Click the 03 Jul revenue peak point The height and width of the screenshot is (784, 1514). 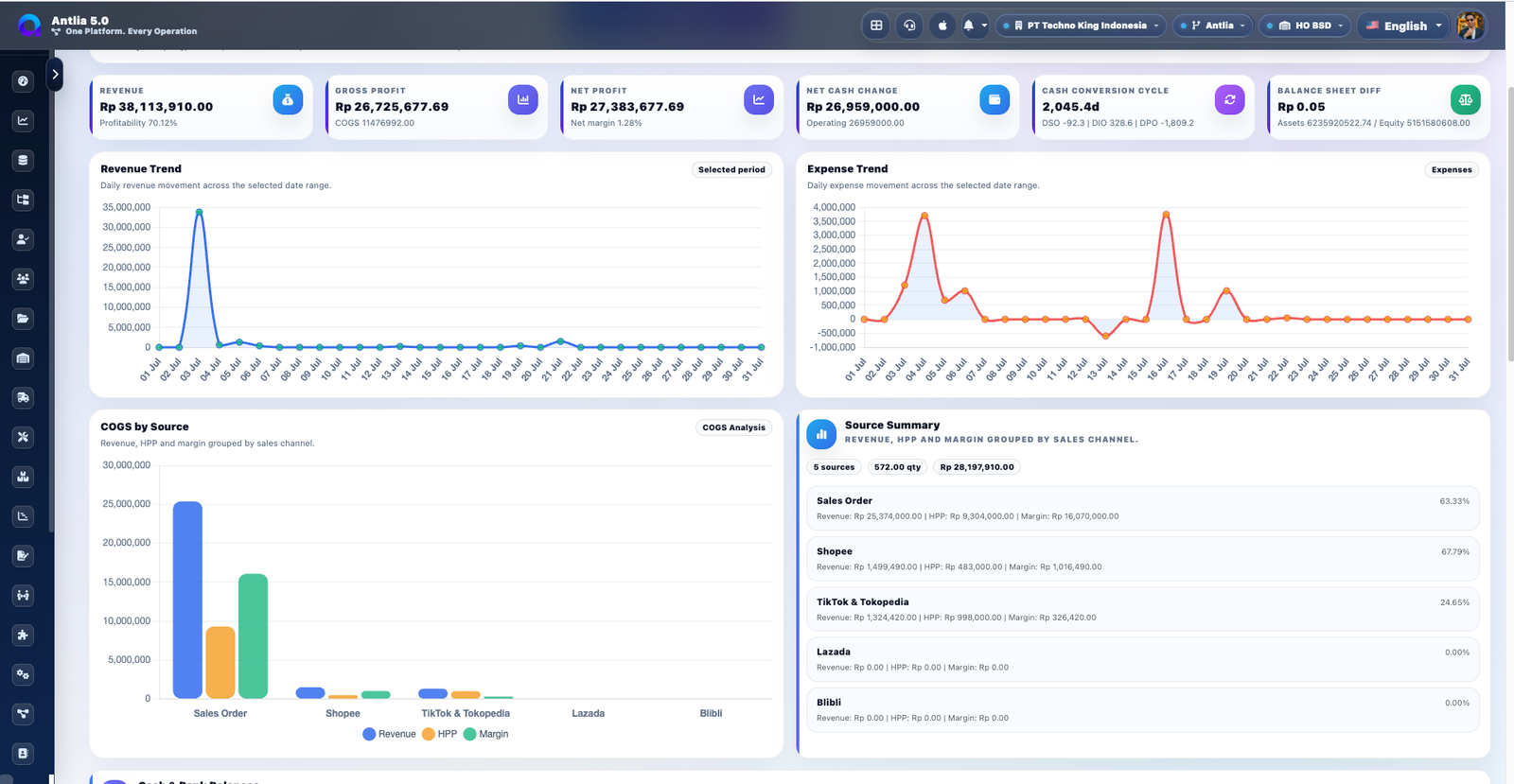(199, 212)
